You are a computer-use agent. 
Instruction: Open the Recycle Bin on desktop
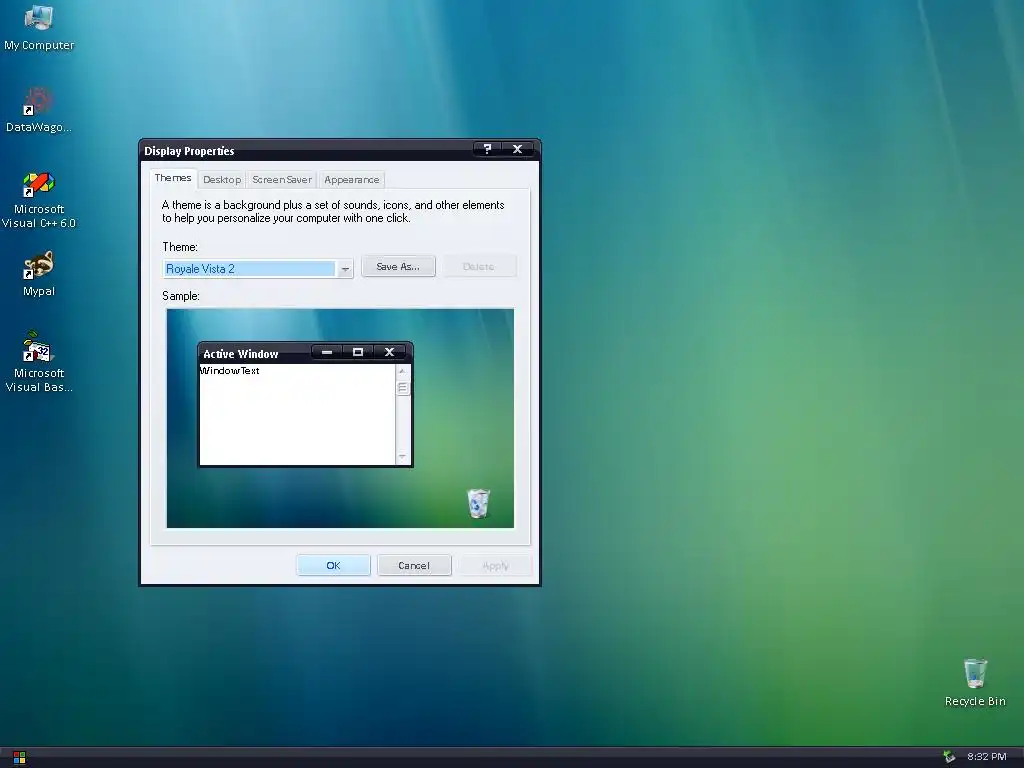point(975,682)
